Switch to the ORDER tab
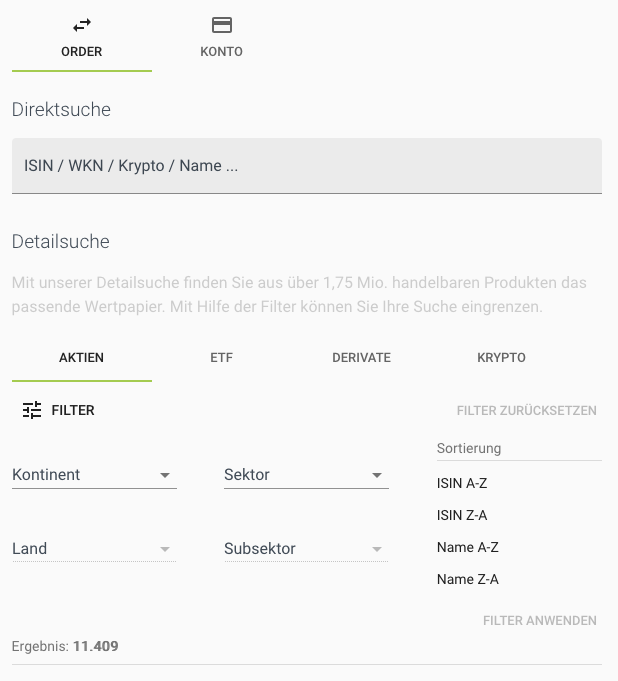618x681 pixels. 82,51
